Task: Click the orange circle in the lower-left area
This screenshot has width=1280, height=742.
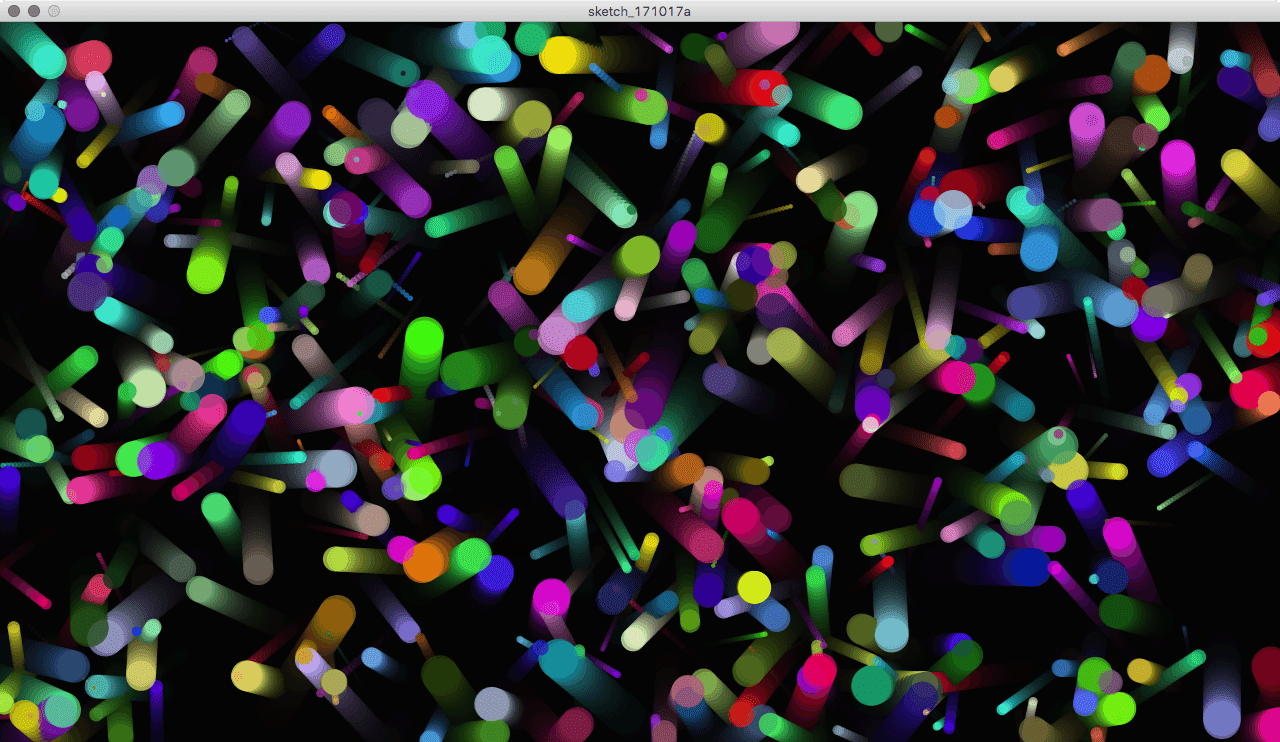Action: pyautogui.click(x=424, y=561)
